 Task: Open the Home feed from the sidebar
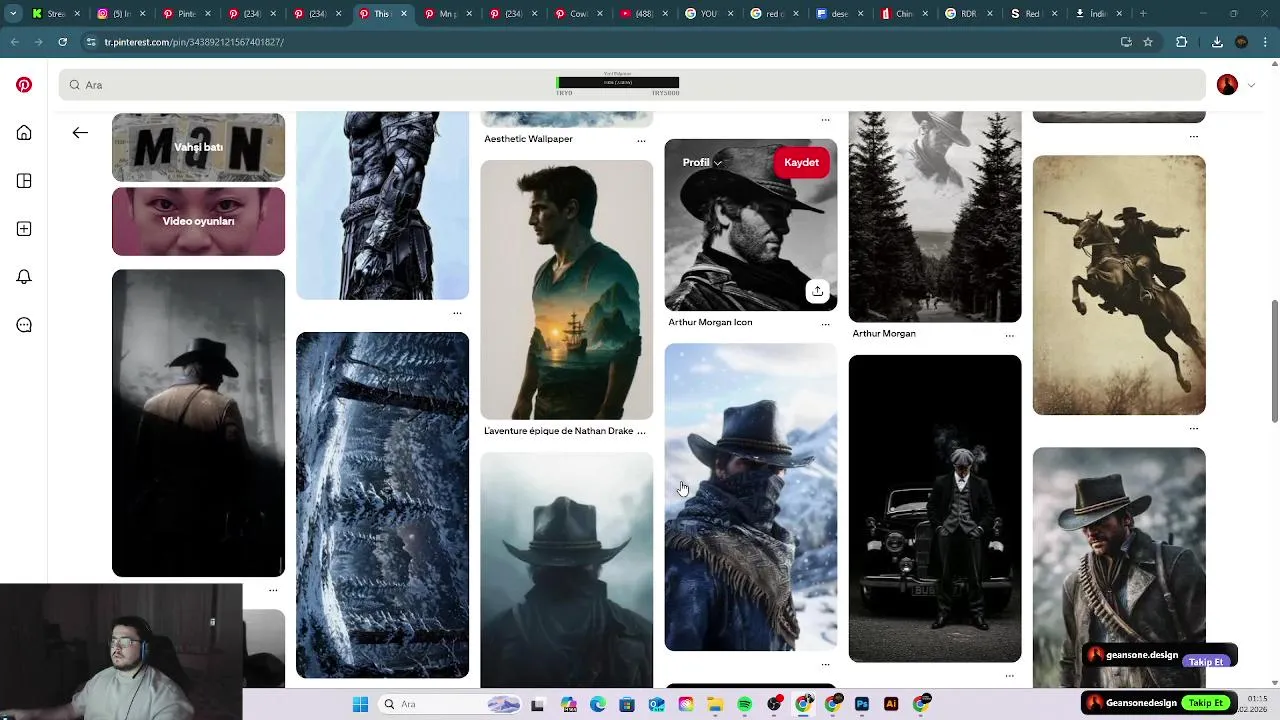24,133
